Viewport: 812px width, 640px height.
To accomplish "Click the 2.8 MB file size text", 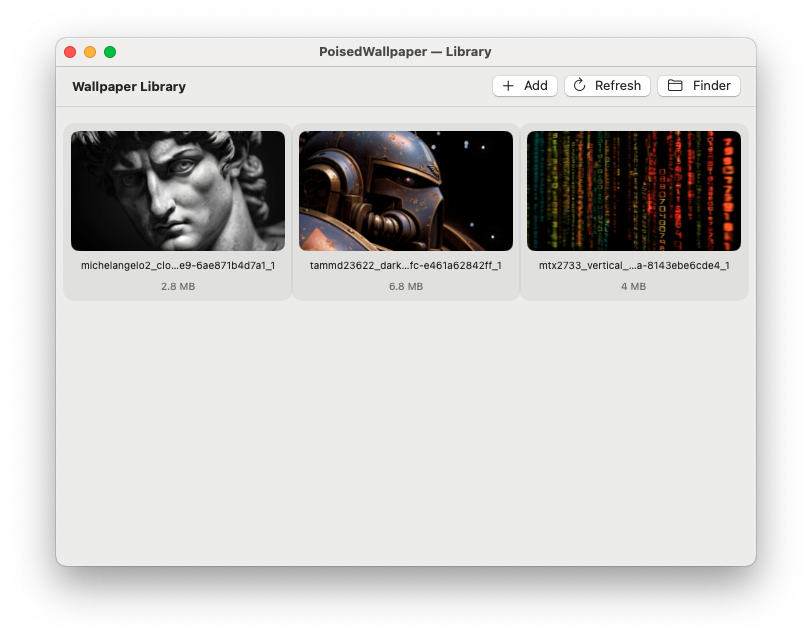I will tap(178, 286).
